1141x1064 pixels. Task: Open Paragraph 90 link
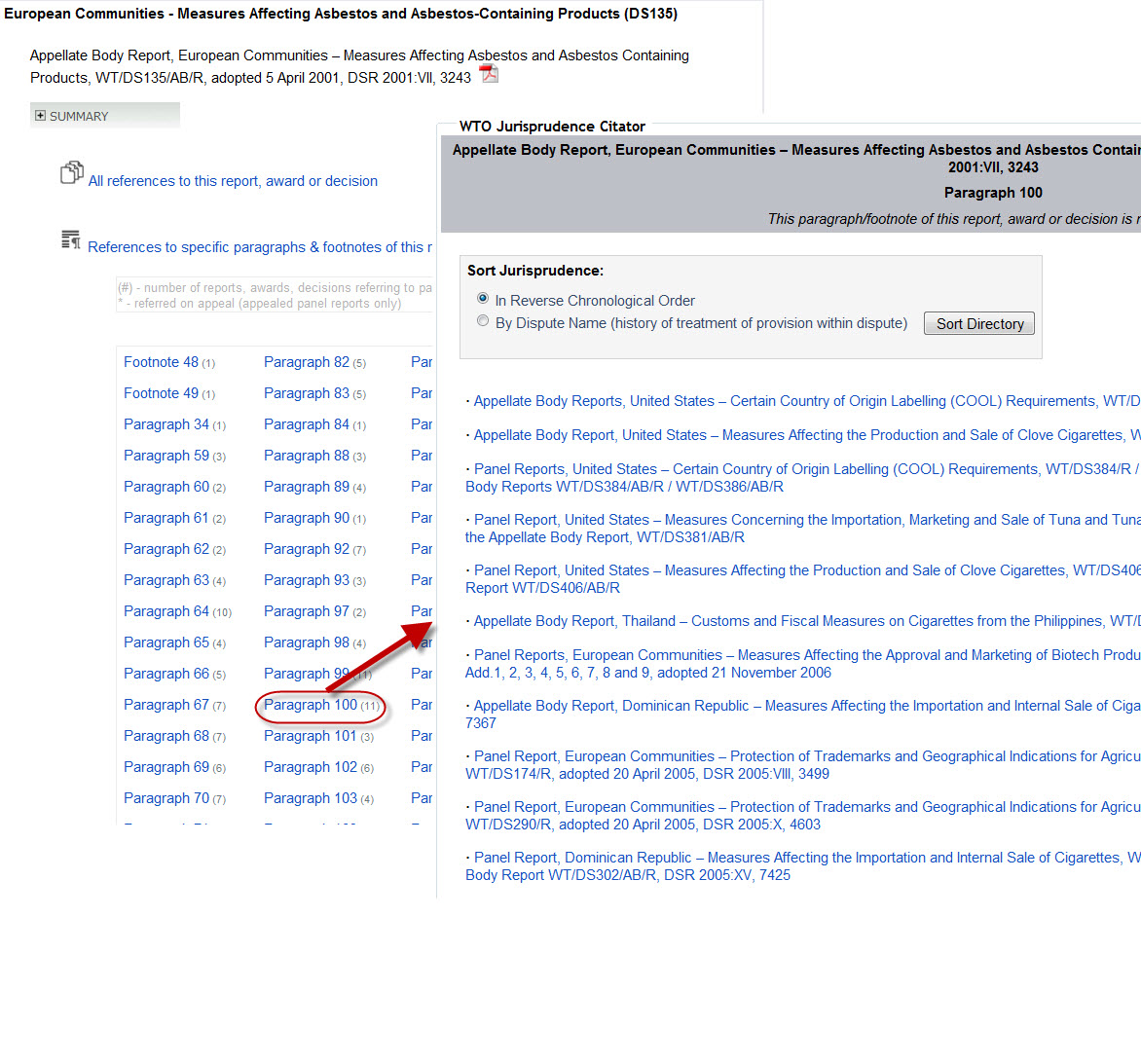click(307, 518)
